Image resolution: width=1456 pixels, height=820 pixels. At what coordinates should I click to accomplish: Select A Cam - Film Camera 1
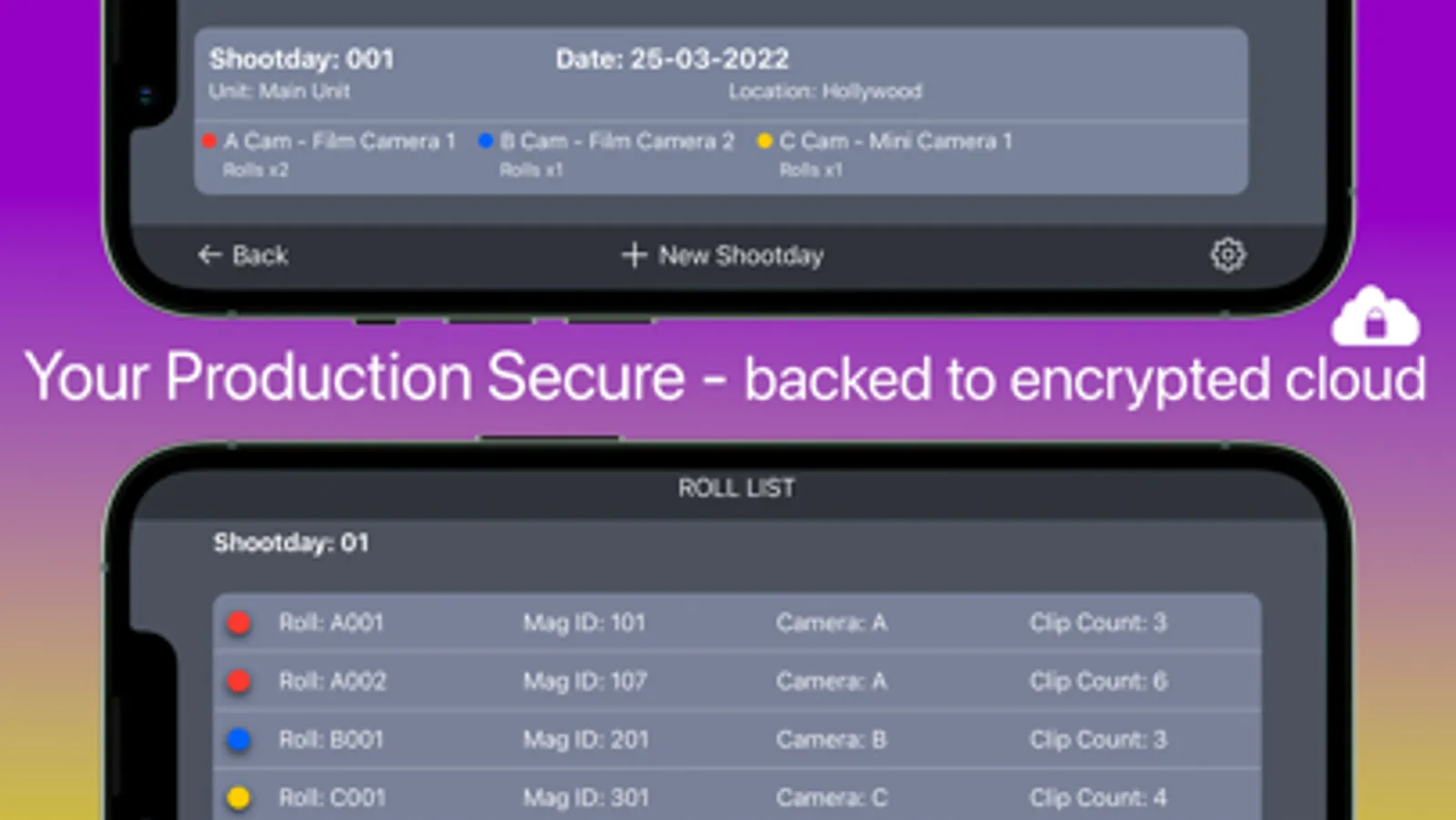pyautogui.click(x=339, y=141)
